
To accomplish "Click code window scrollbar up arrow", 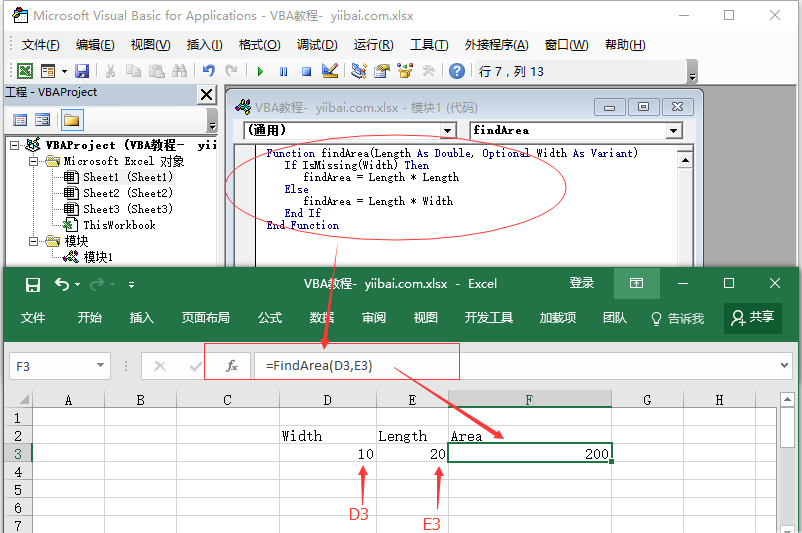I will (685, 161).
